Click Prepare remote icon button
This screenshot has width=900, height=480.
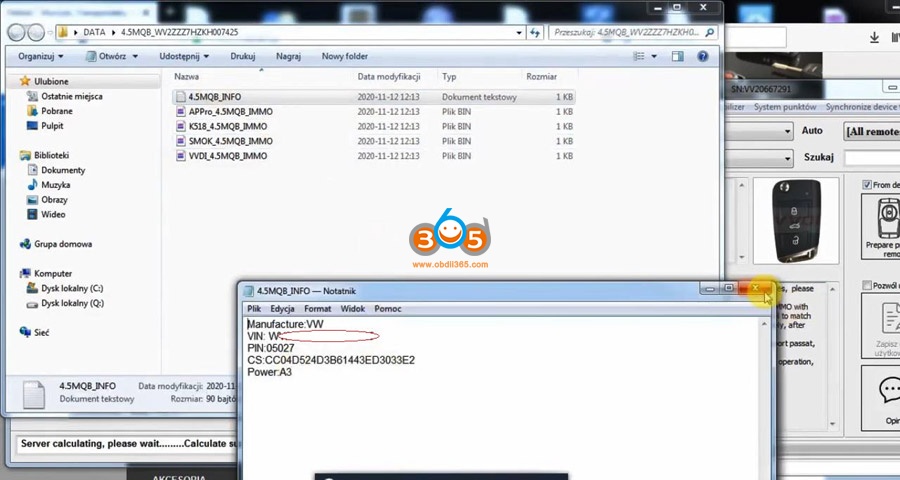(881, 227)
